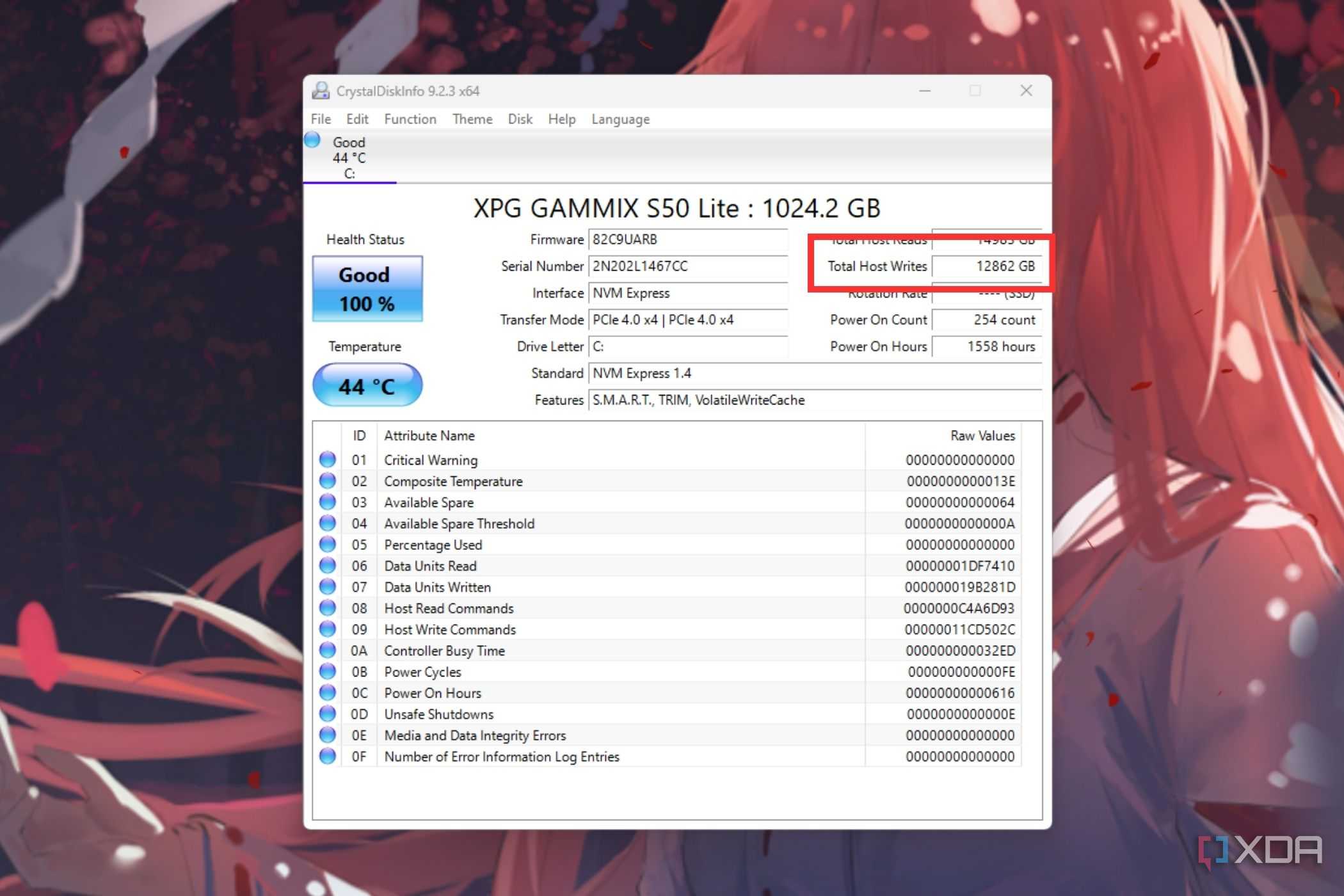Click the Total Host Writes value 12862 GB
1344x896 pixels.
pos(986,266)
